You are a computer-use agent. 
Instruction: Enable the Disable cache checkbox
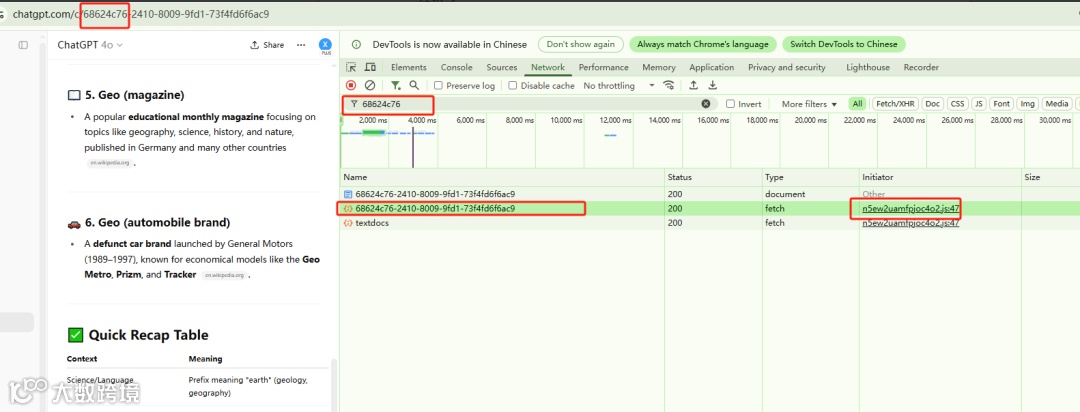512,85
